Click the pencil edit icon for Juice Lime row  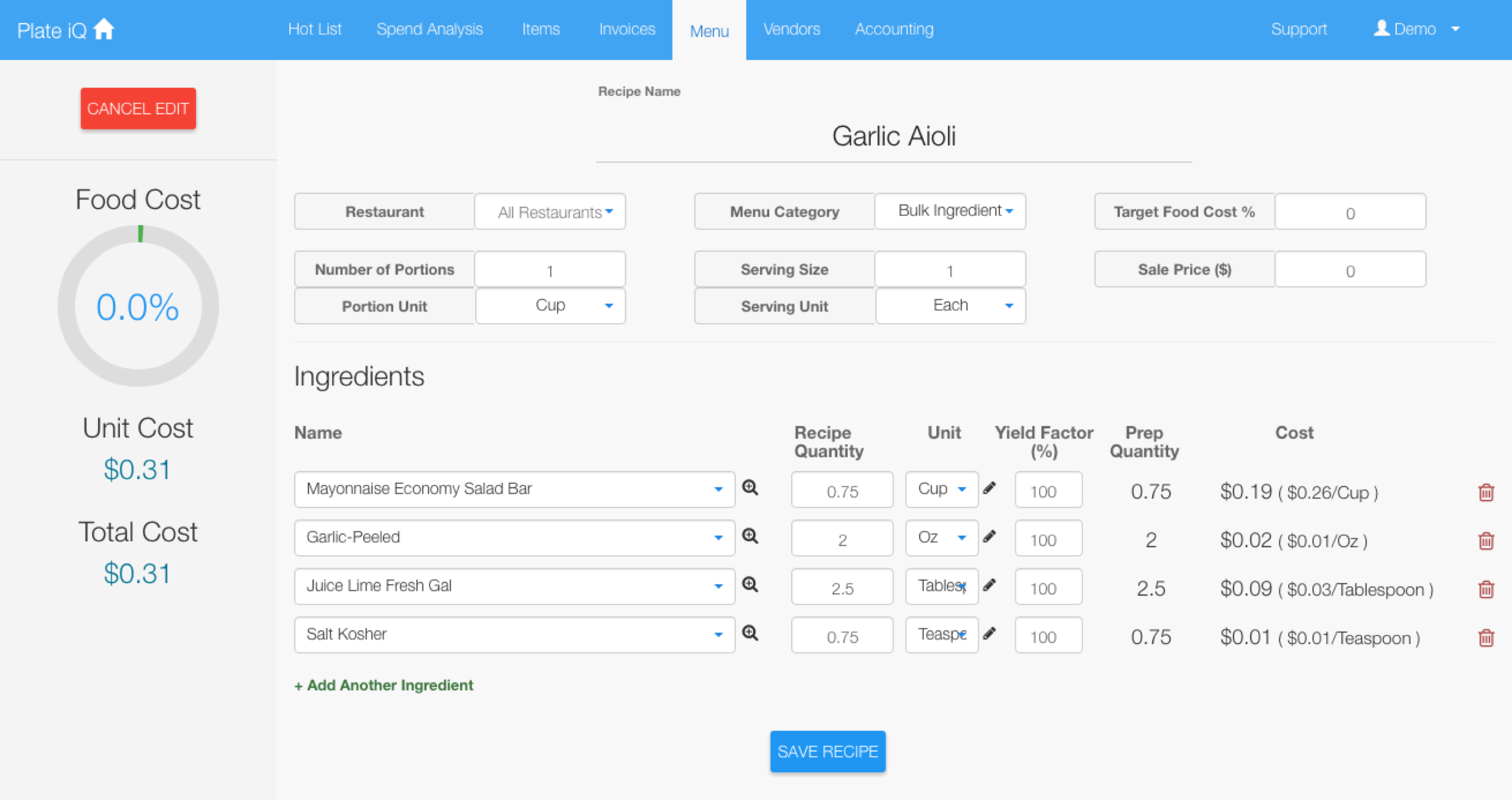point(989,585)
